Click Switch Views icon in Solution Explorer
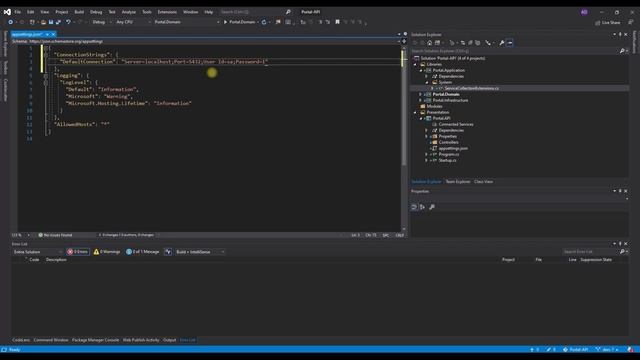This screenshot has height=360, width=640. (438, 43)
